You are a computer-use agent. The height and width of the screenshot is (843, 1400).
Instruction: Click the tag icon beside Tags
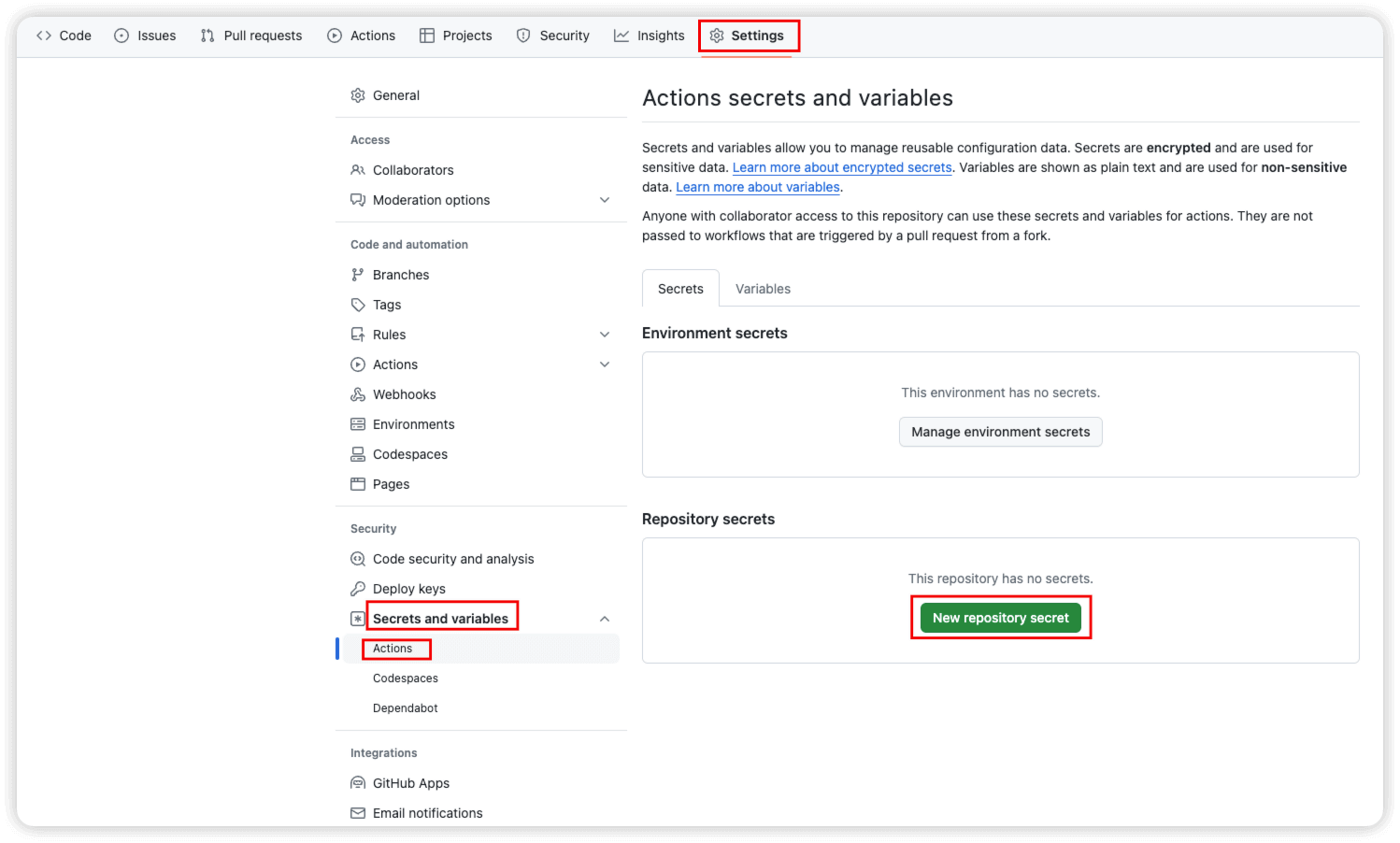[x=358, y=305]
